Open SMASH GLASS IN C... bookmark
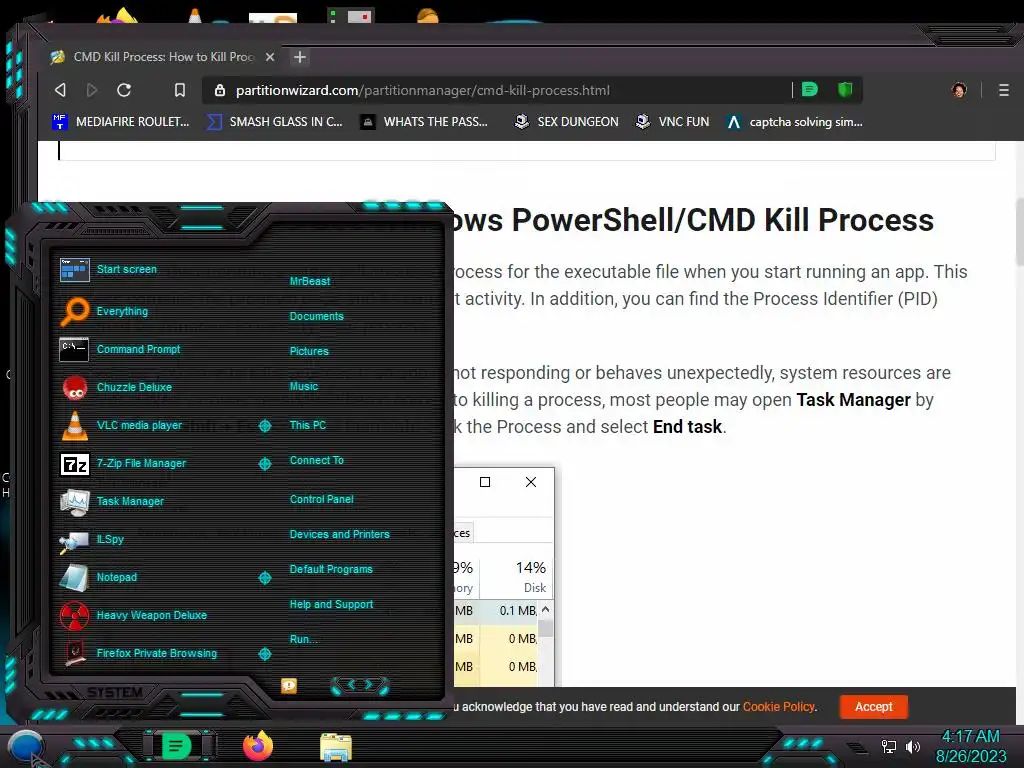The height and width of the screenshot is (768, 1024). point(274,121)
